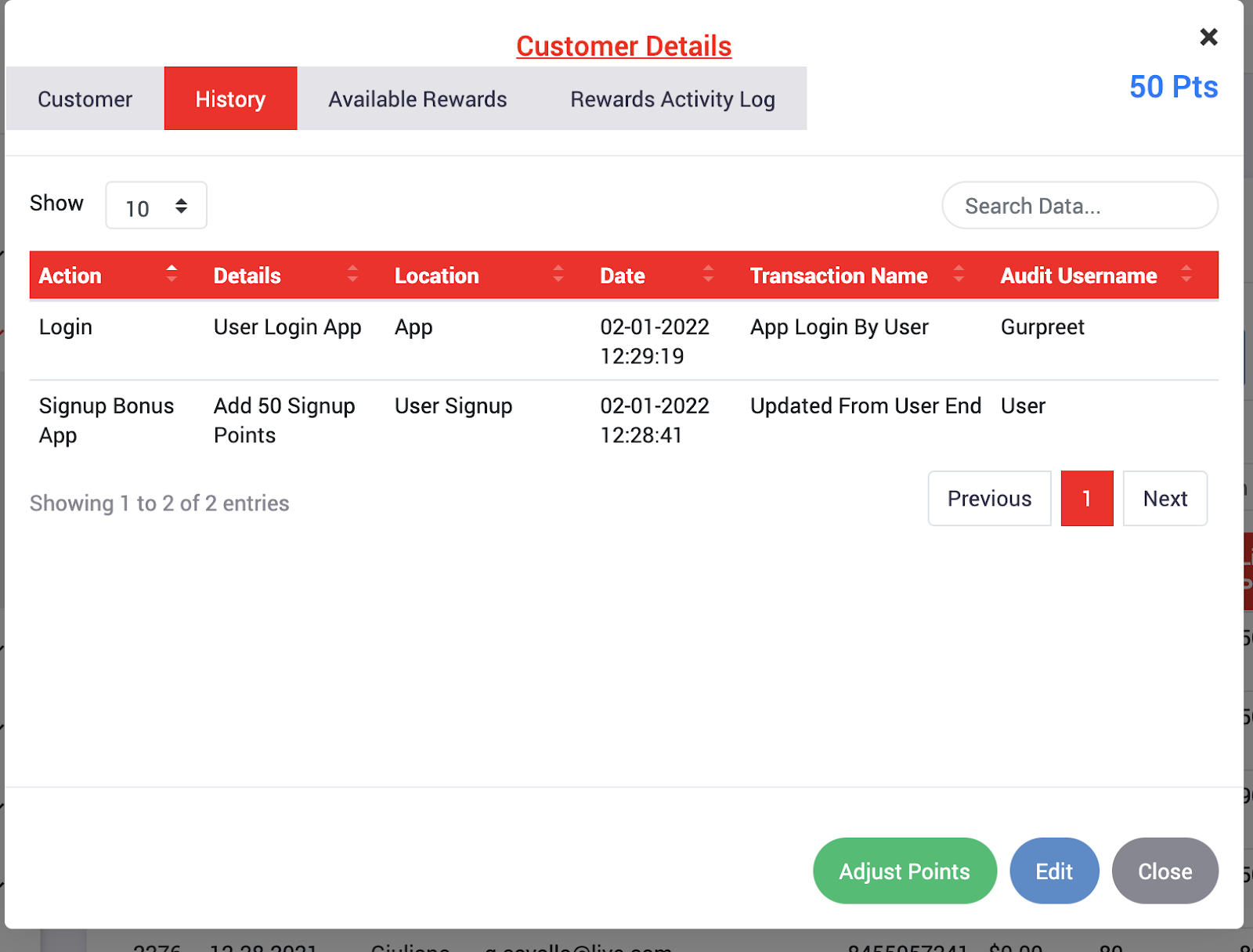Sort by Location column sort icon
The height and width of the screenshot is (952, 1253).
(x=558, y=274)
